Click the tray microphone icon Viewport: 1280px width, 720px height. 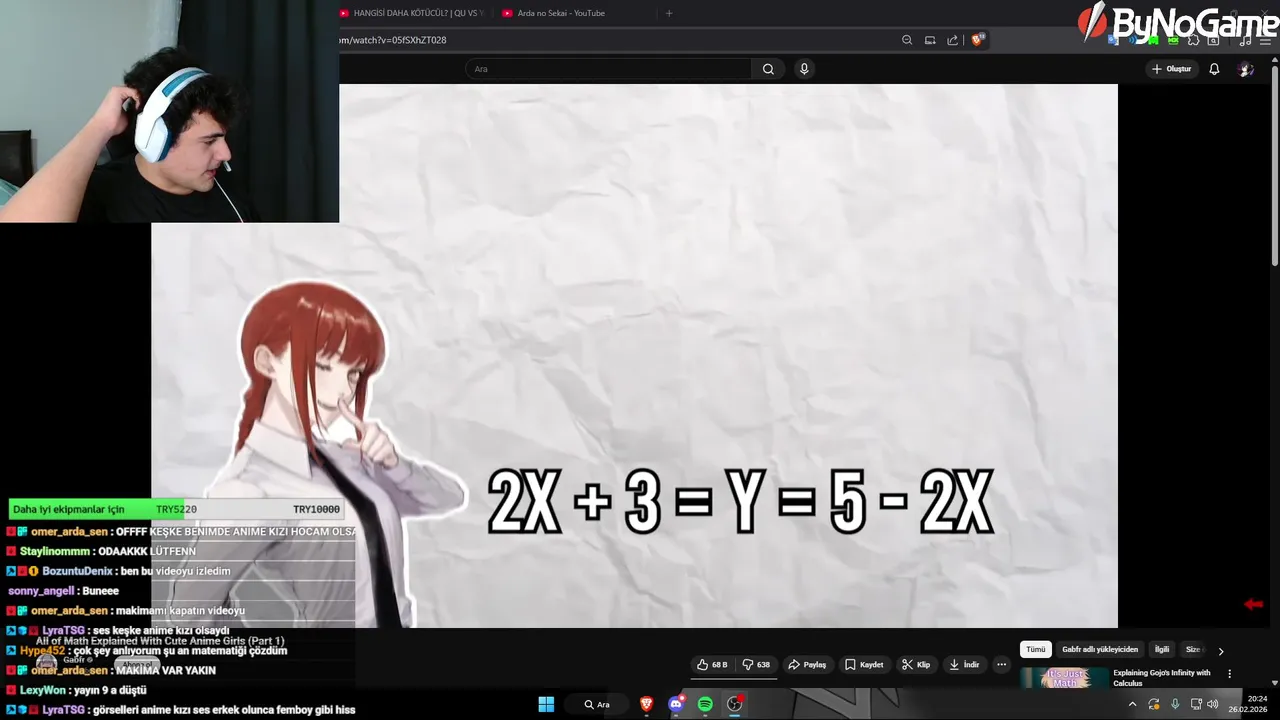pyautogui.click(x=1175, y=704)
